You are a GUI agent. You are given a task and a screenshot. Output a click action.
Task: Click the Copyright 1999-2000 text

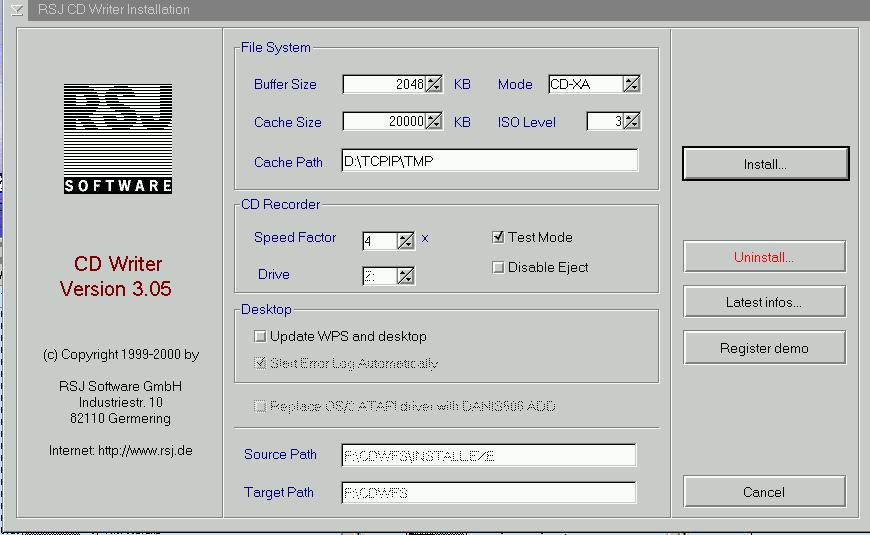click(121, 355)
